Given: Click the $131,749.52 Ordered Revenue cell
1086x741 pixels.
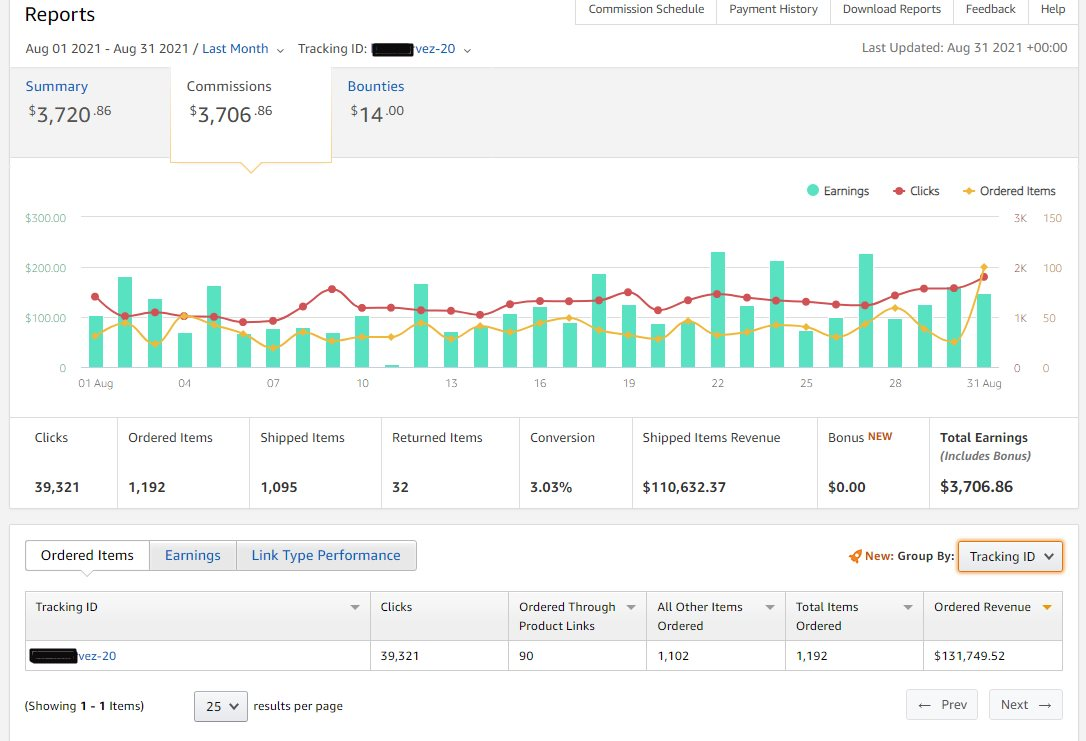Looking at the screenshot, I should point(969,656).
